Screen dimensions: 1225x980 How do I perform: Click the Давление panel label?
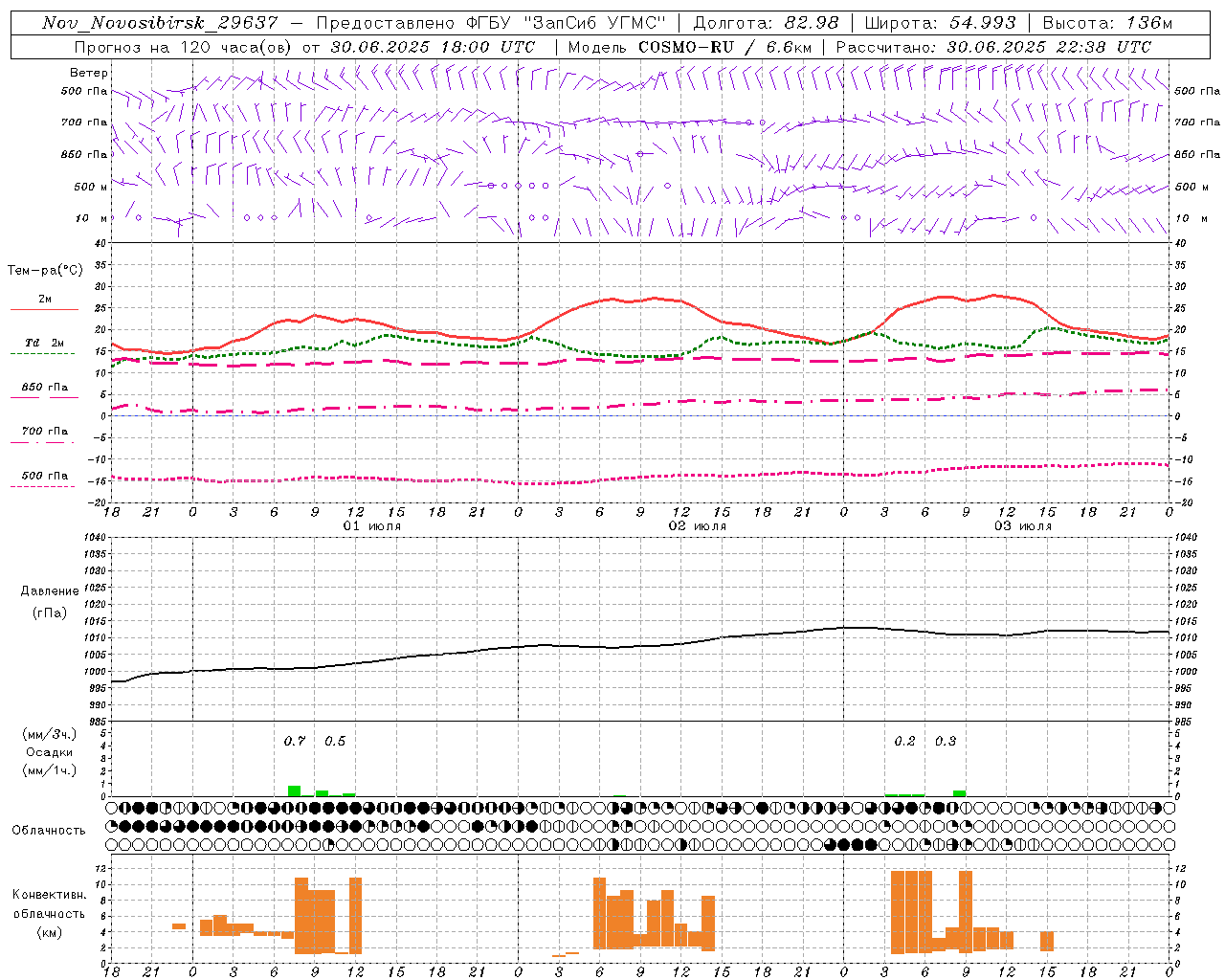(50, 591)
